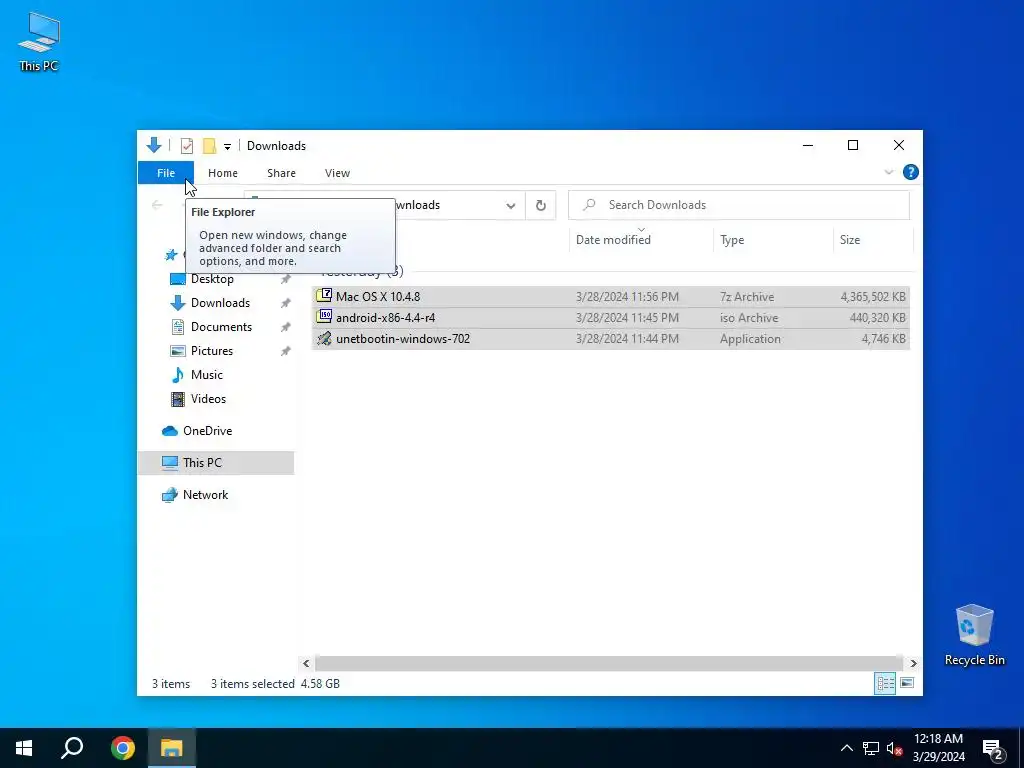The width and height of the screenshot is (1024, 768).
Task: Click the blue Downloads arrow title icon
Action: pos(154,145)
